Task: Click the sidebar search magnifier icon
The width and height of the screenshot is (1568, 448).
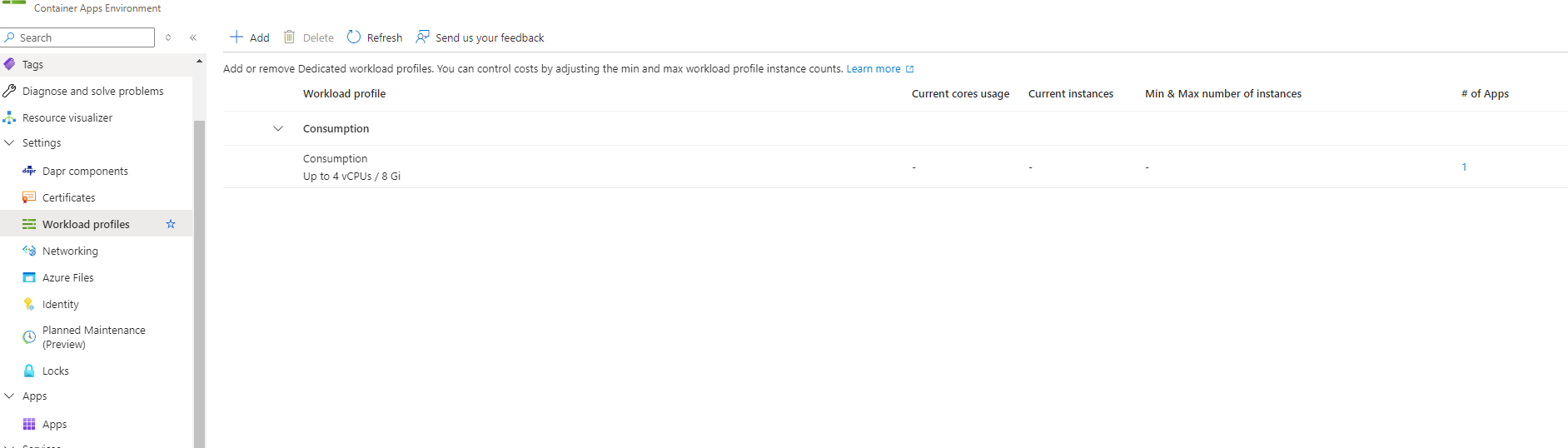Action: 10,37
